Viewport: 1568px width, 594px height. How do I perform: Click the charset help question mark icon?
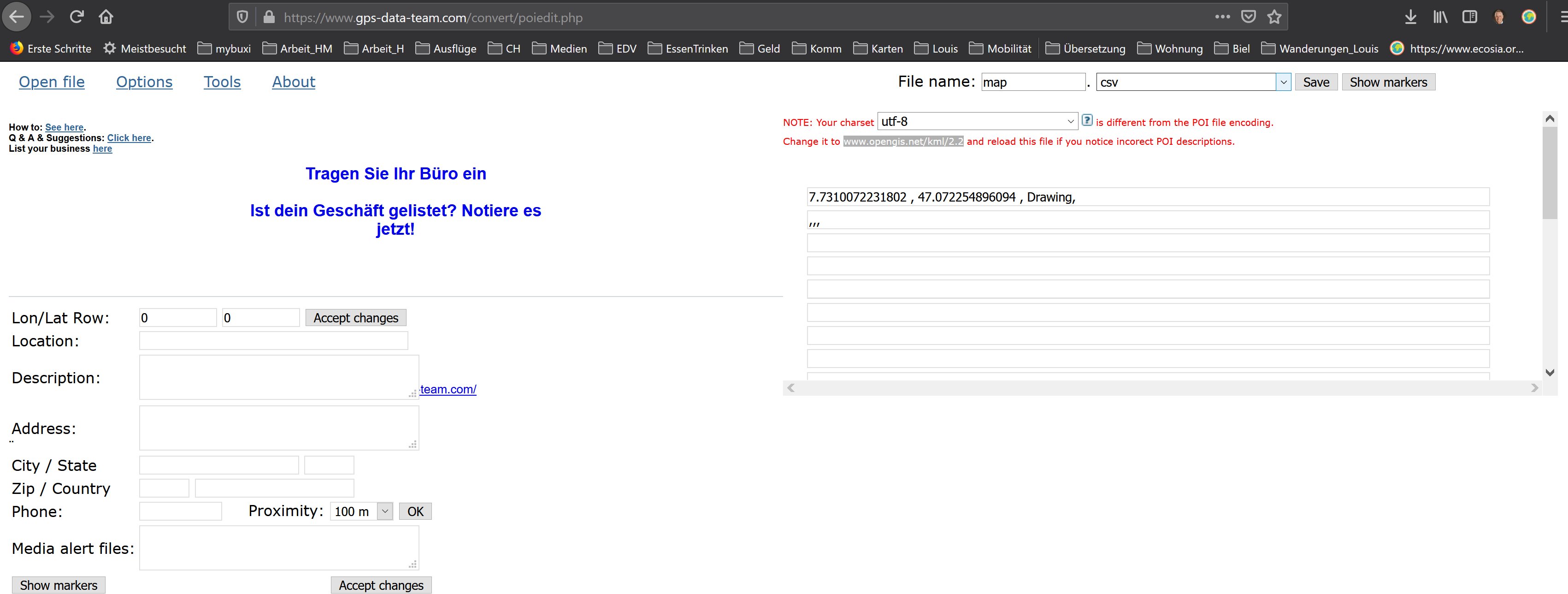click(1086, 121)
